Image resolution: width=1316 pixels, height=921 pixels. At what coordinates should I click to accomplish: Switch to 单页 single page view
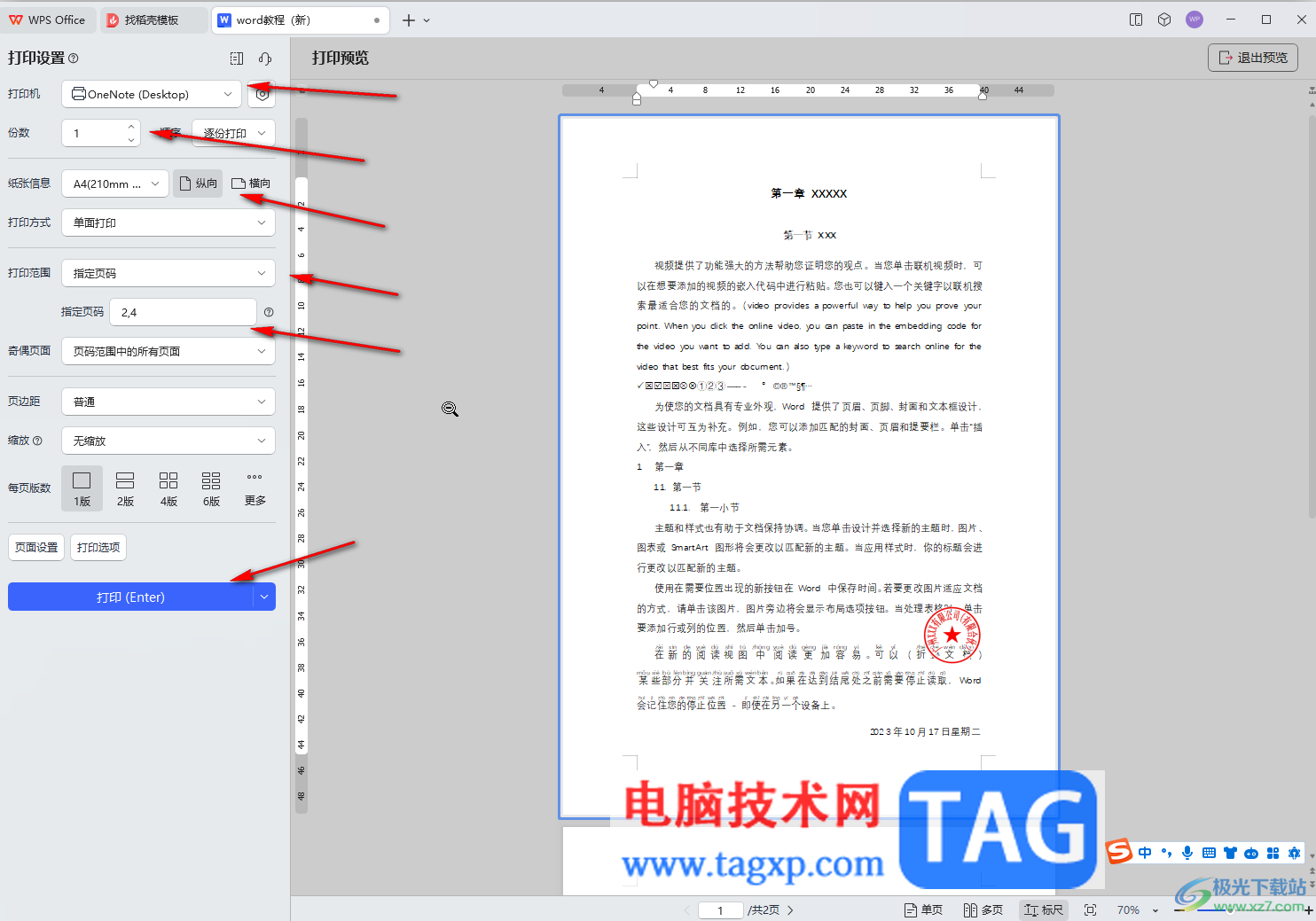[x=923, y=910]
